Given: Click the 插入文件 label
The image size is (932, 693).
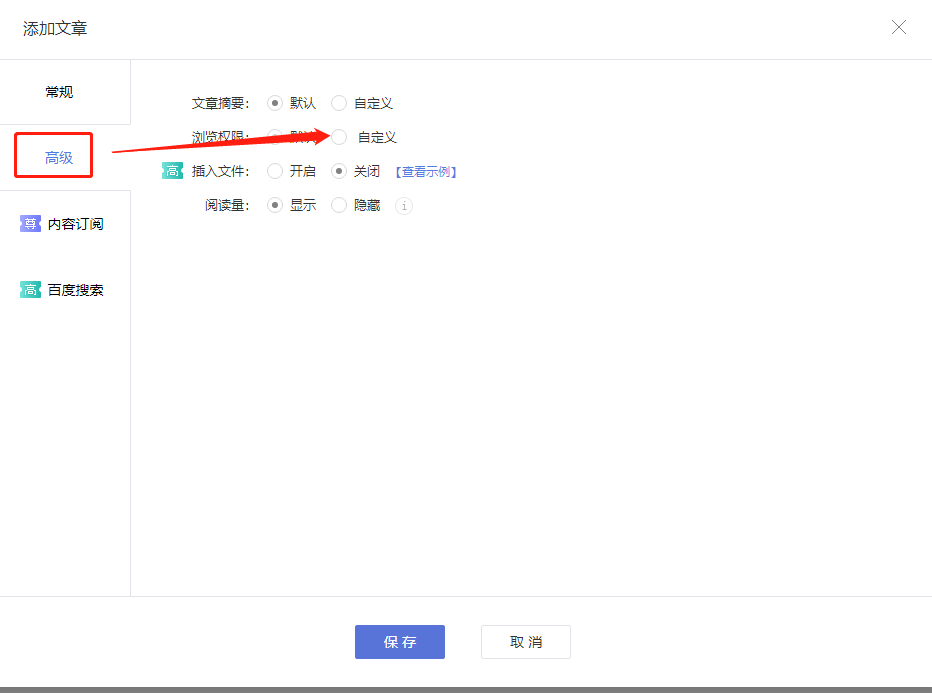Looking at the screenshot, I should coord(221,171).
